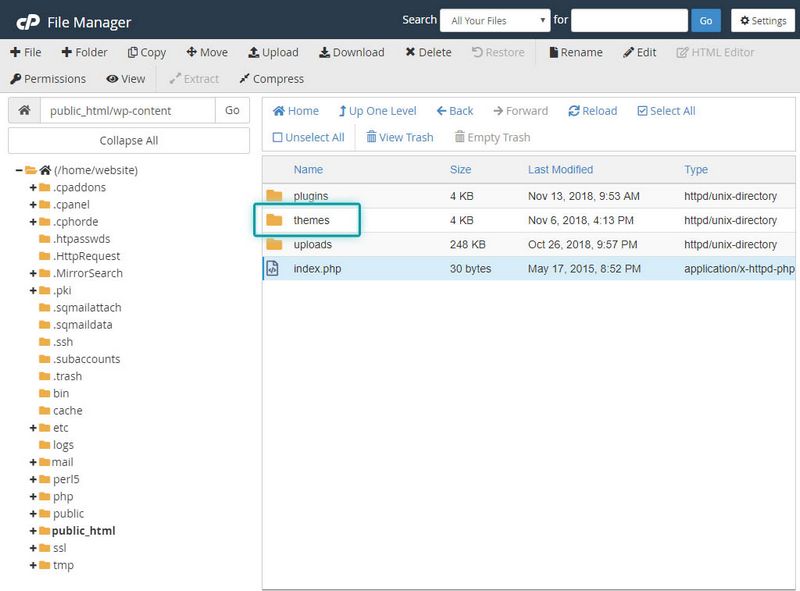Click Collapse All button

pyautogui.click(x=129, y=140)
